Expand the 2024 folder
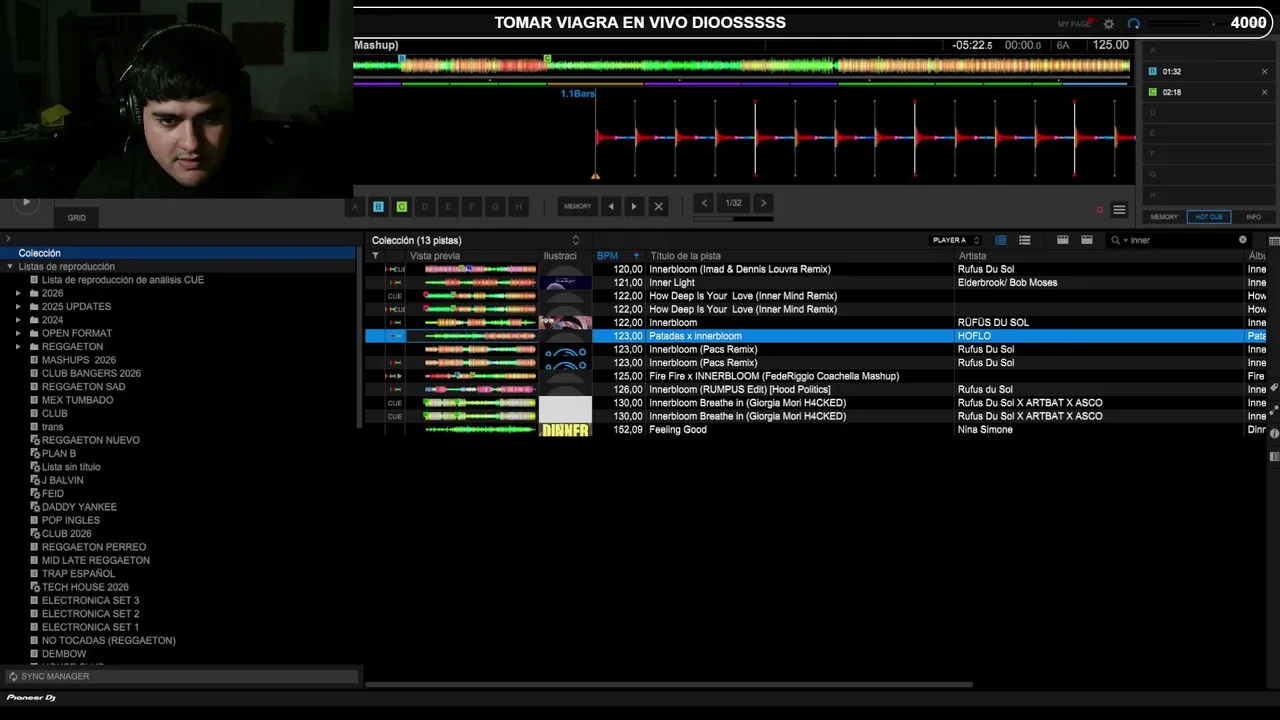Viewport: 1280px width, 720px height. 18,320
